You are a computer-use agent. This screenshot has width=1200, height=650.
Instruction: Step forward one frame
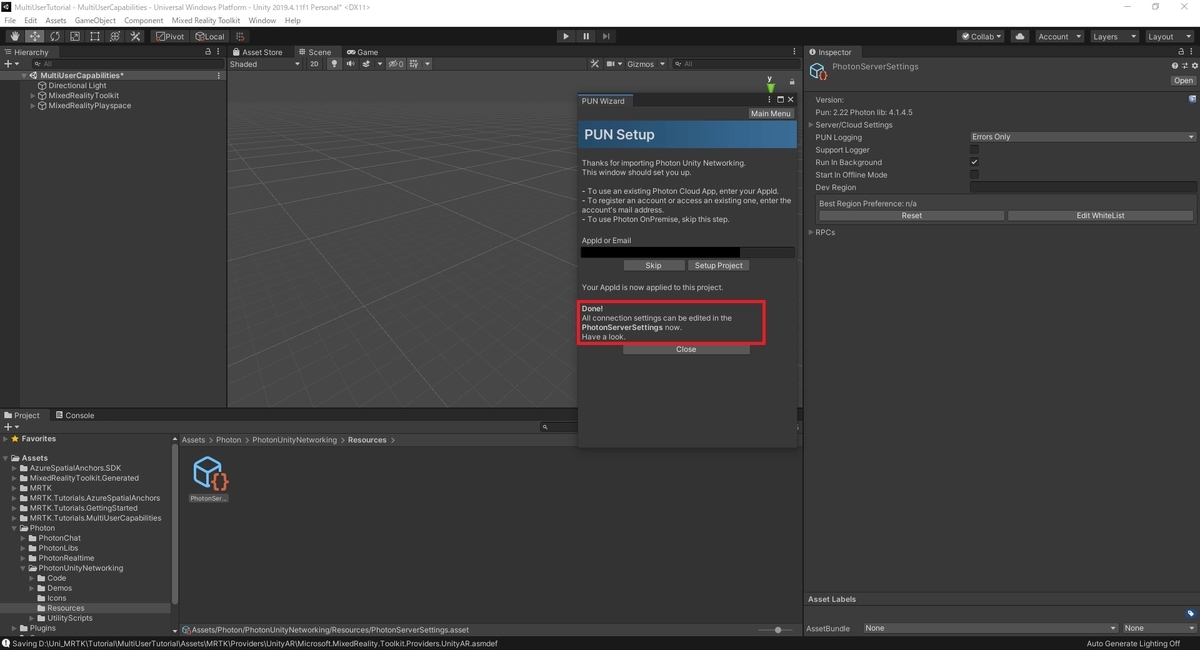coord(606,36)
